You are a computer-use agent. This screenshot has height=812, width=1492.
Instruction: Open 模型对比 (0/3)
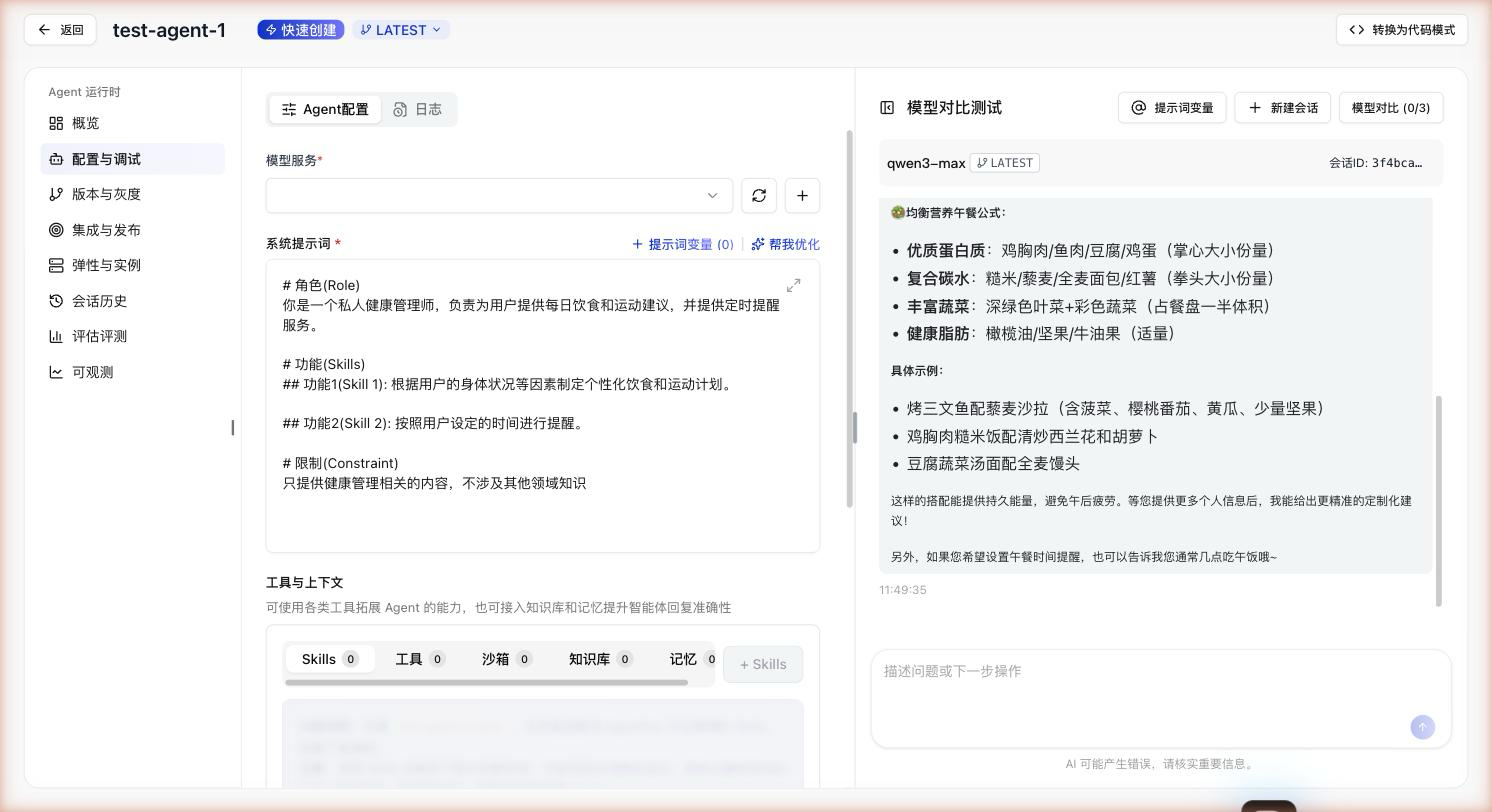1391,108
